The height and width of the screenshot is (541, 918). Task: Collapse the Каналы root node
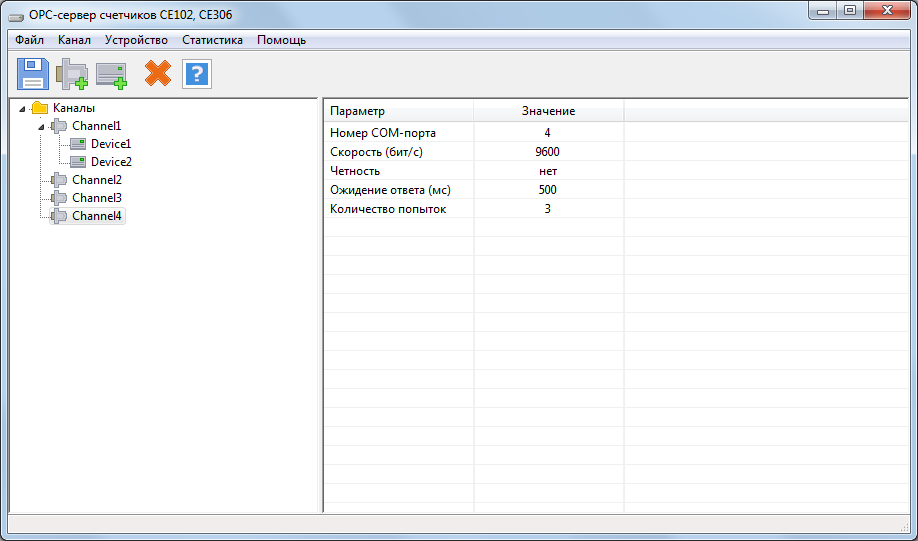[x=22, y=109]
